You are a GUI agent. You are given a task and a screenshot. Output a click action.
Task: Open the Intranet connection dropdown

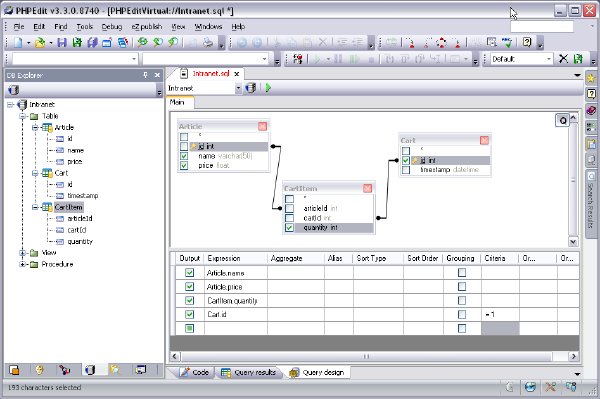point(238,88)
